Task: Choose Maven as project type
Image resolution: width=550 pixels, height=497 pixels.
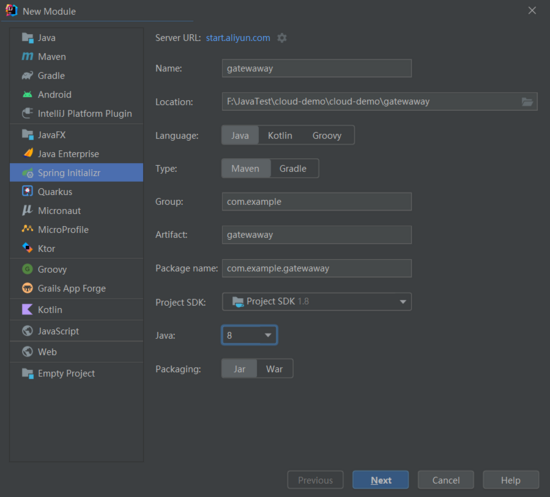Action: 246,169
